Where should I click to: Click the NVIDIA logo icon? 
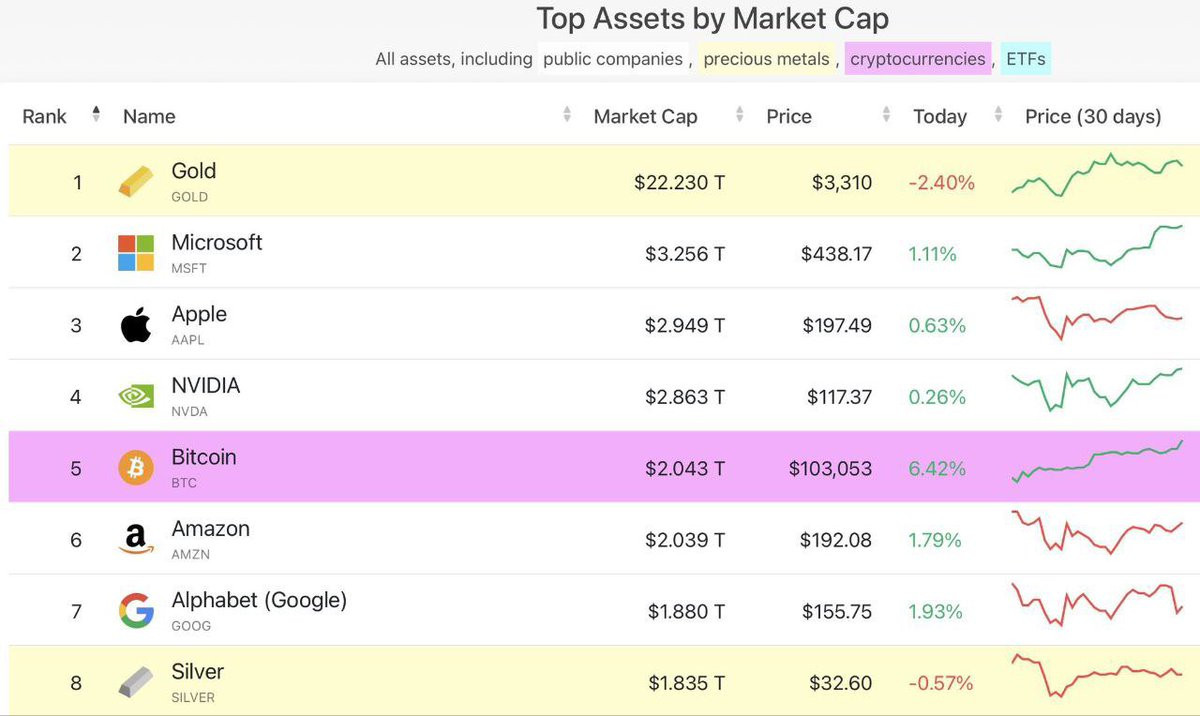(136, 397)
